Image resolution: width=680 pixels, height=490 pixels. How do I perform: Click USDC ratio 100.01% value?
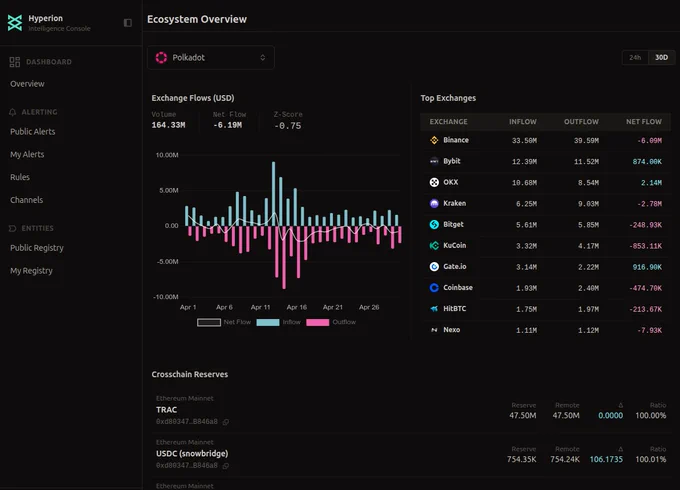pyautogui.click(x=651, y=459)
